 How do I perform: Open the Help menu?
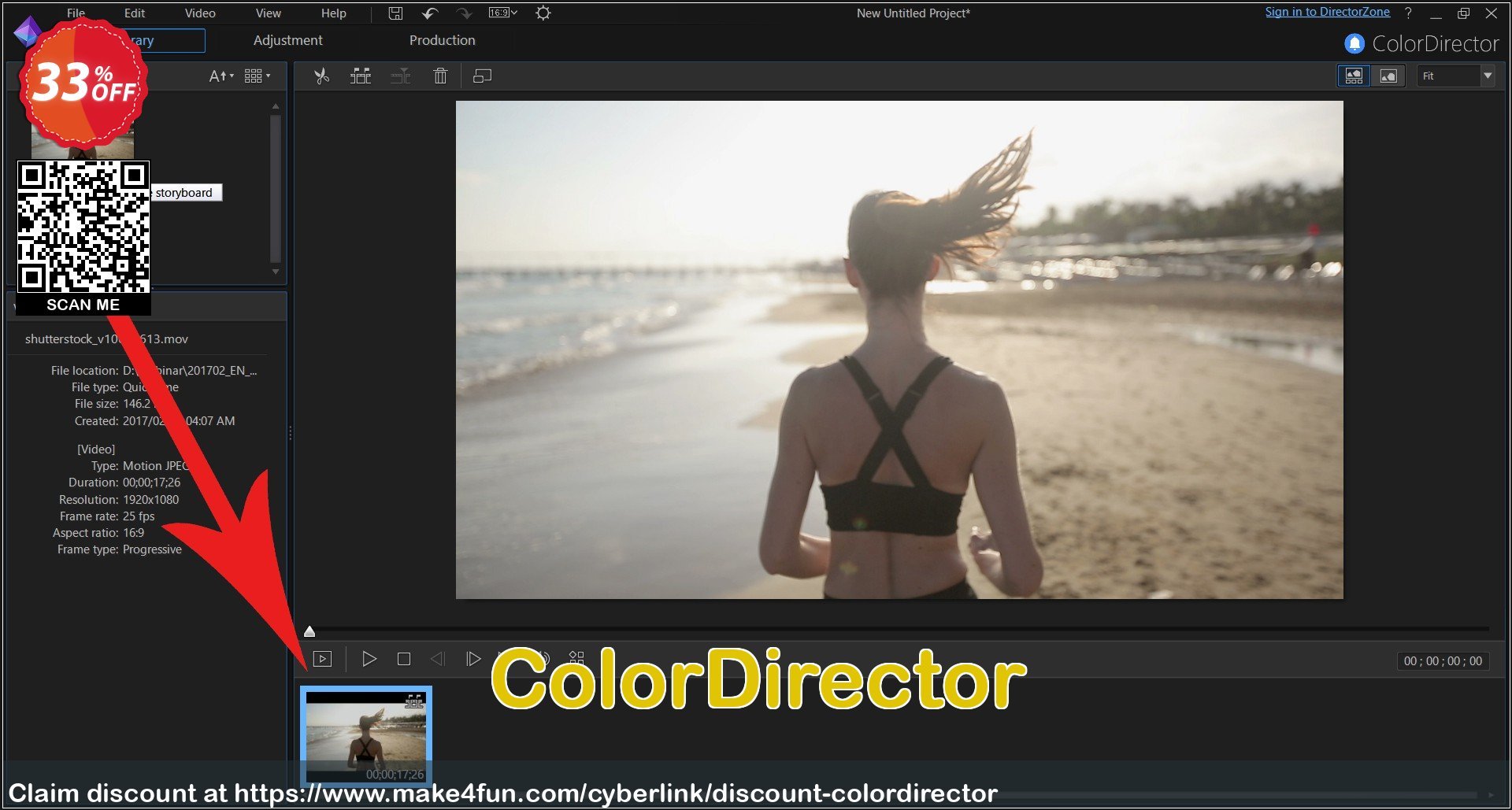[x=334, y=13]
